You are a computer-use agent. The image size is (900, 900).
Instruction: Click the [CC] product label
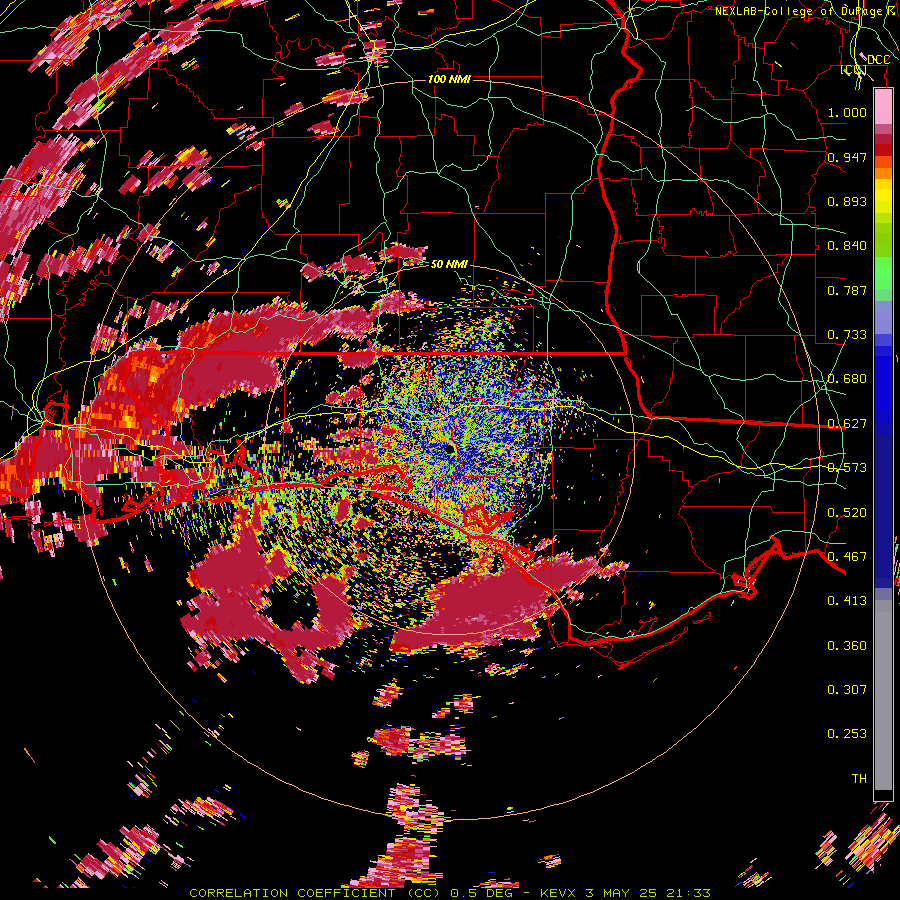coord(854,70)
